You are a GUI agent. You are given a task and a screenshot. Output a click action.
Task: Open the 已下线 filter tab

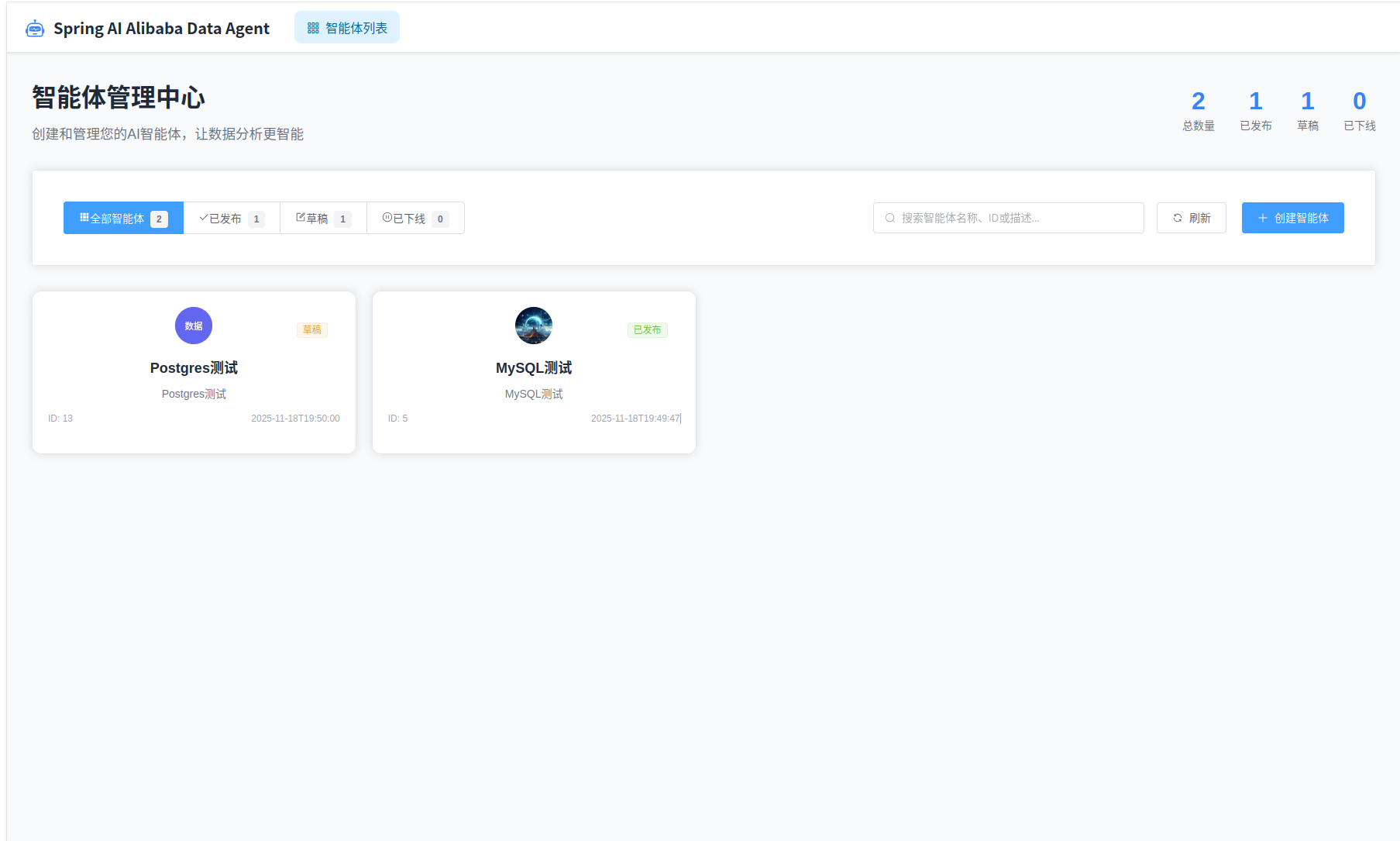click(x=414, y=218)
